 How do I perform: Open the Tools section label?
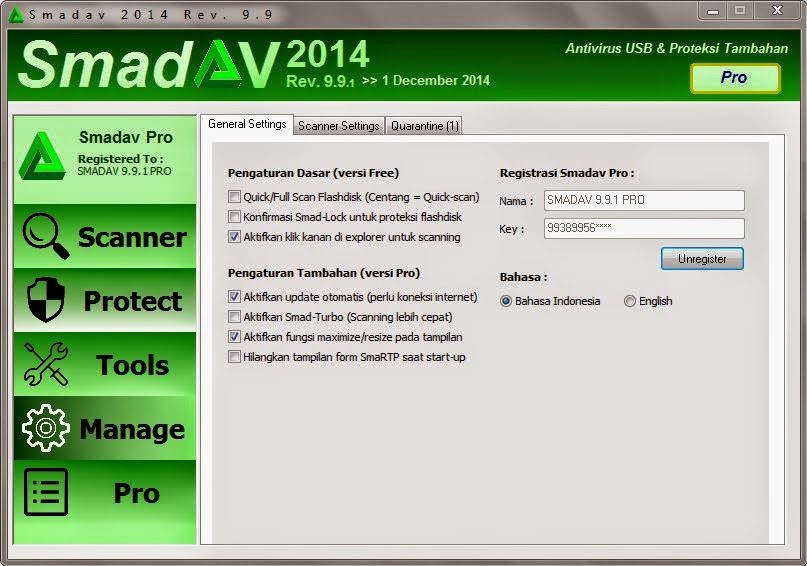click(x=132, y=365)
